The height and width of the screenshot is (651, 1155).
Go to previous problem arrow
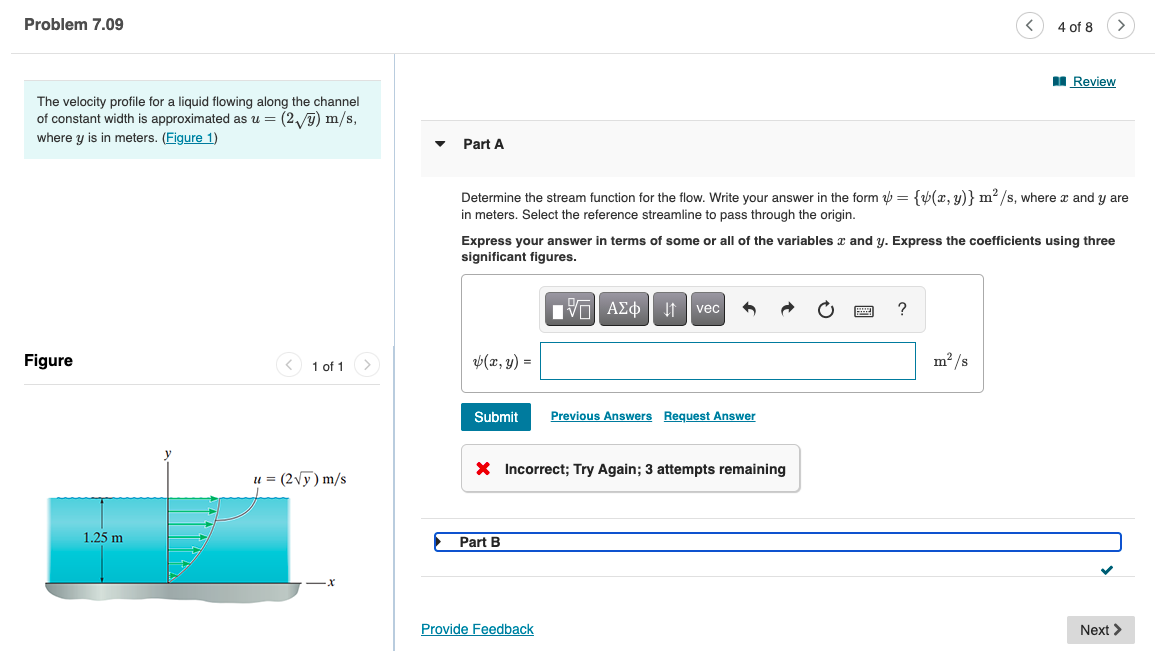point(1029,26)
